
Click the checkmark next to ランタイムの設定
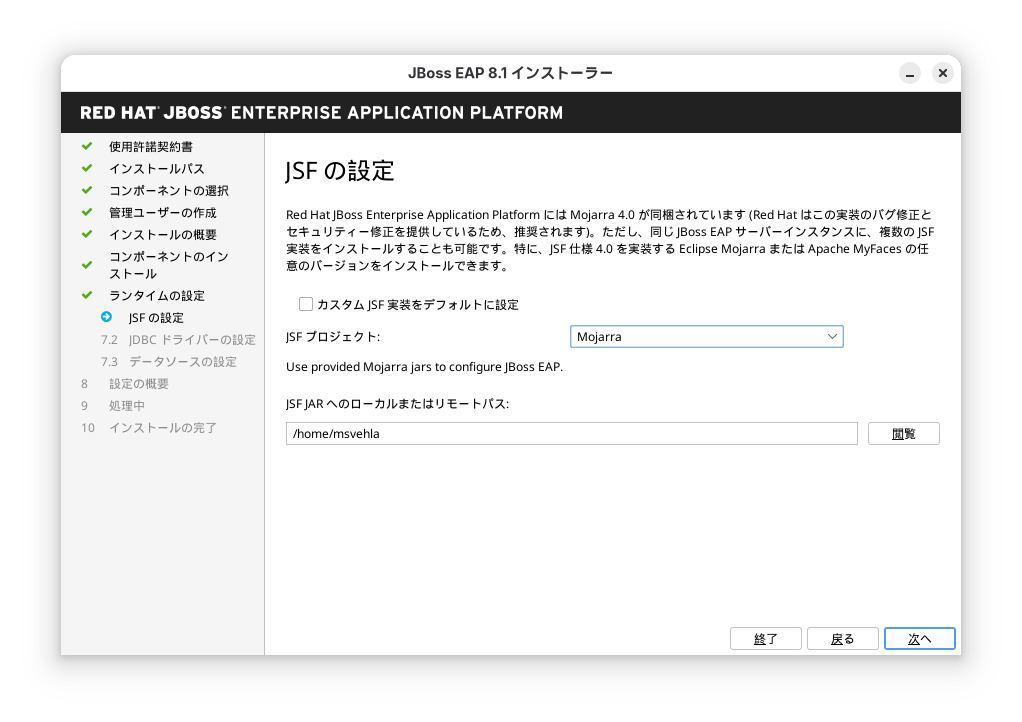pos(87,295)
